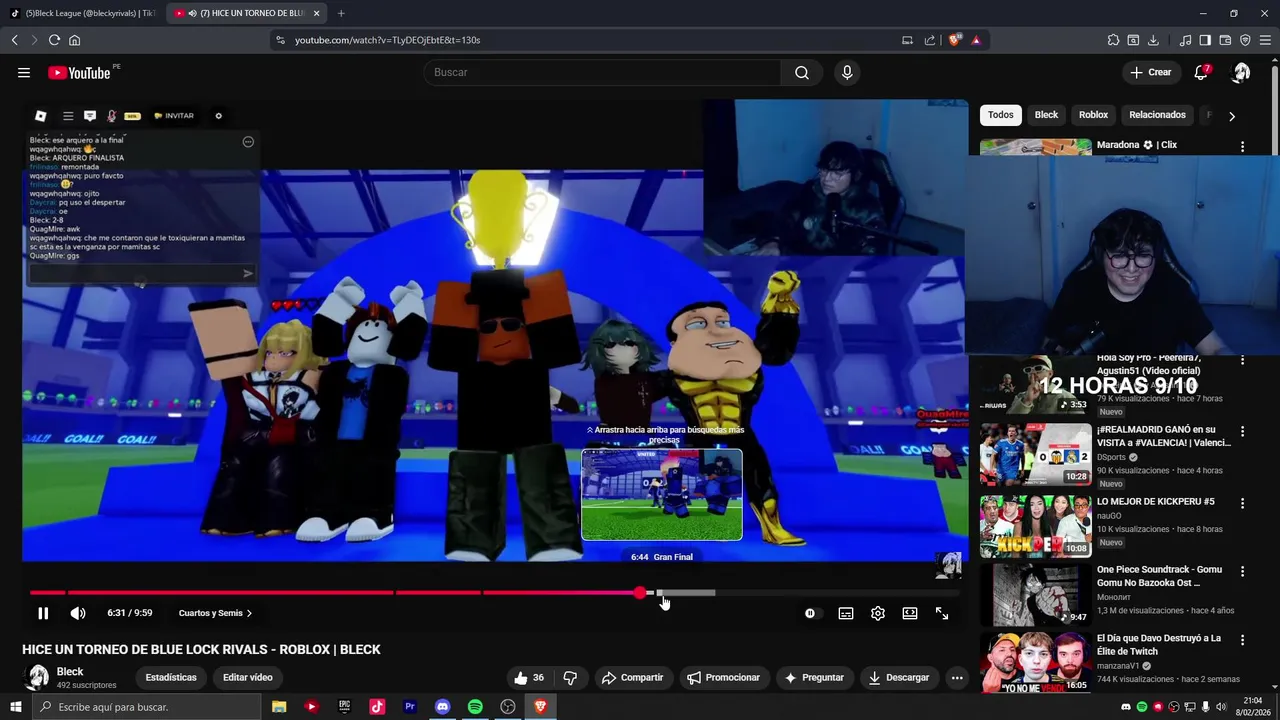Screen dimensions: 1280x720
Task: Show next filter chips with arrow
Action: click(1232, 116)
